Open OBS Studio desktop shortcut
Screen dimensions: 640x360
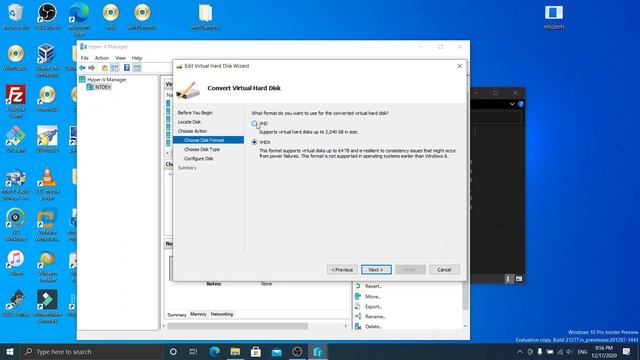(47, 17)
